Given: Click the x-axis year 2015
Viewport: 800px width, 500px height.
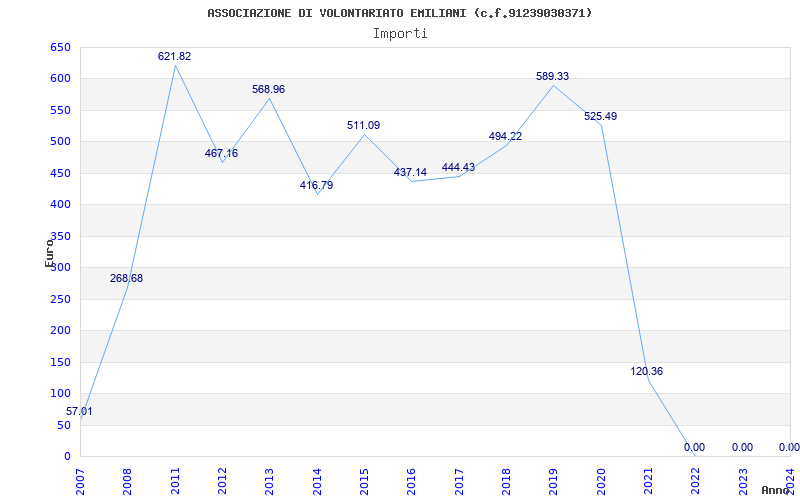Looking at the screenshot, I should point(364,482).
